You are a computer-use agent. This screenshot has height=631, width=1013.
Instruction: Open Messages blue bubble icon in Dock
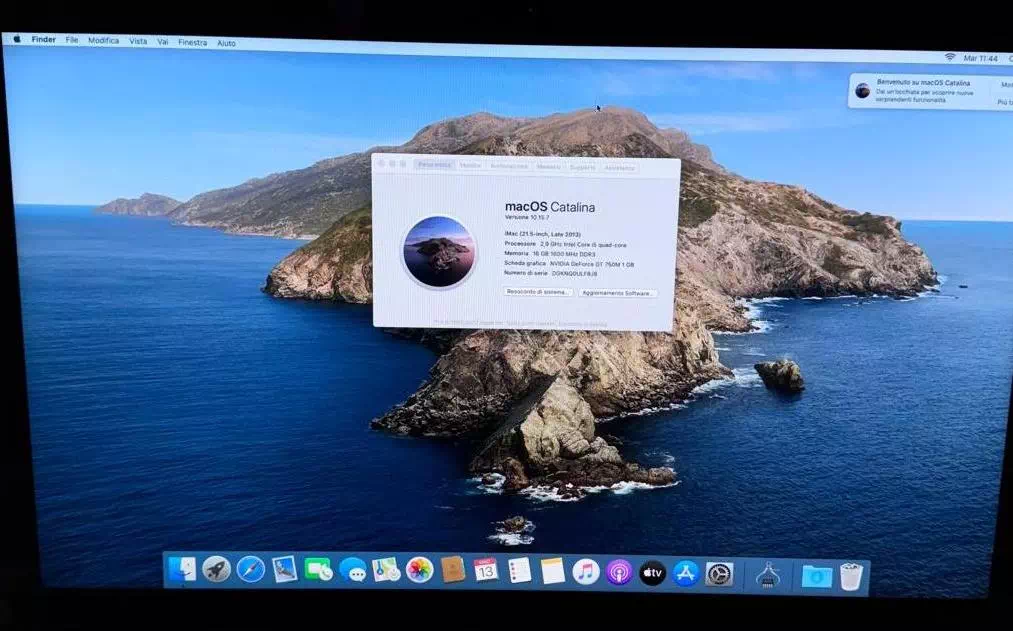click(352, 570)
